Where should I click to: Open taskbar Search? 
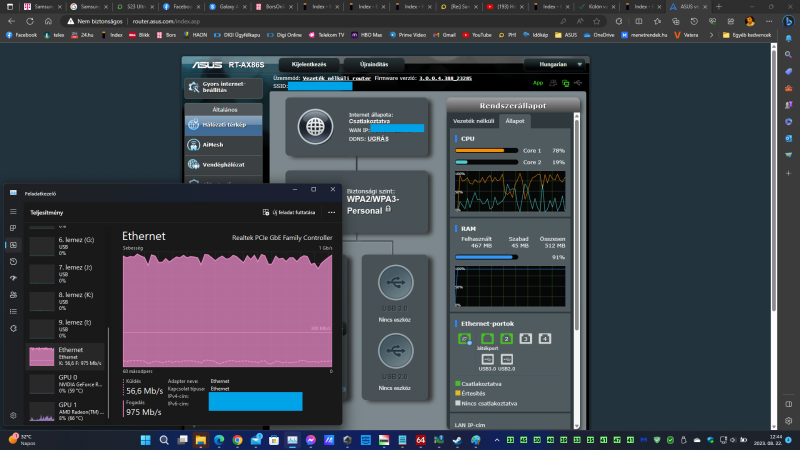(x=164, y=440)
